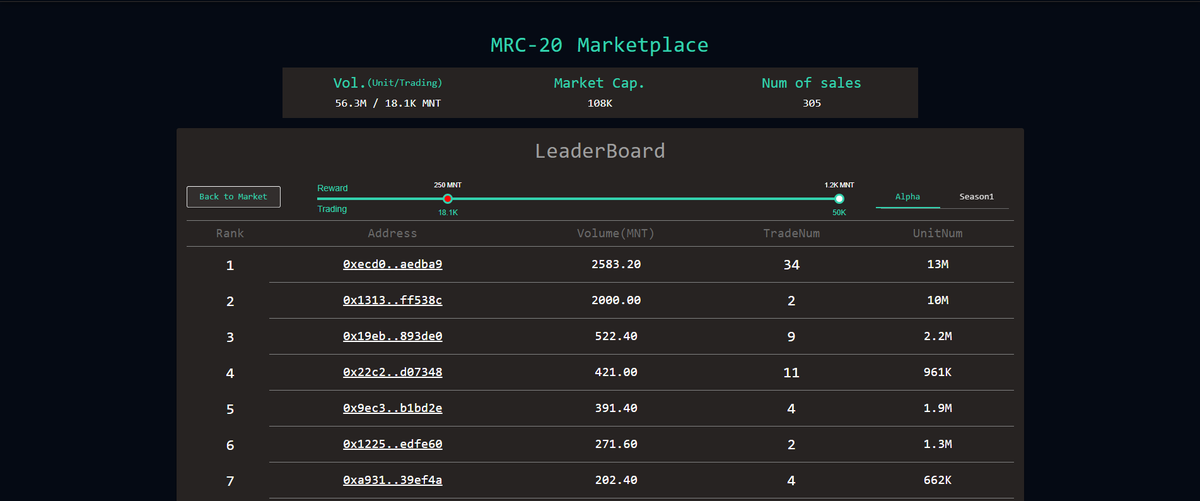Open address 0xa931..39ef4a
Screen dimensions: 1200x501
(392, 481)
